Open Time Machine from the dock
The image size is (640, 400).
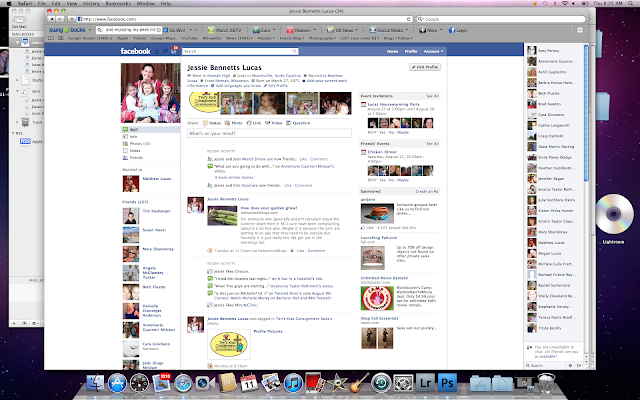(x=381, y=384)
